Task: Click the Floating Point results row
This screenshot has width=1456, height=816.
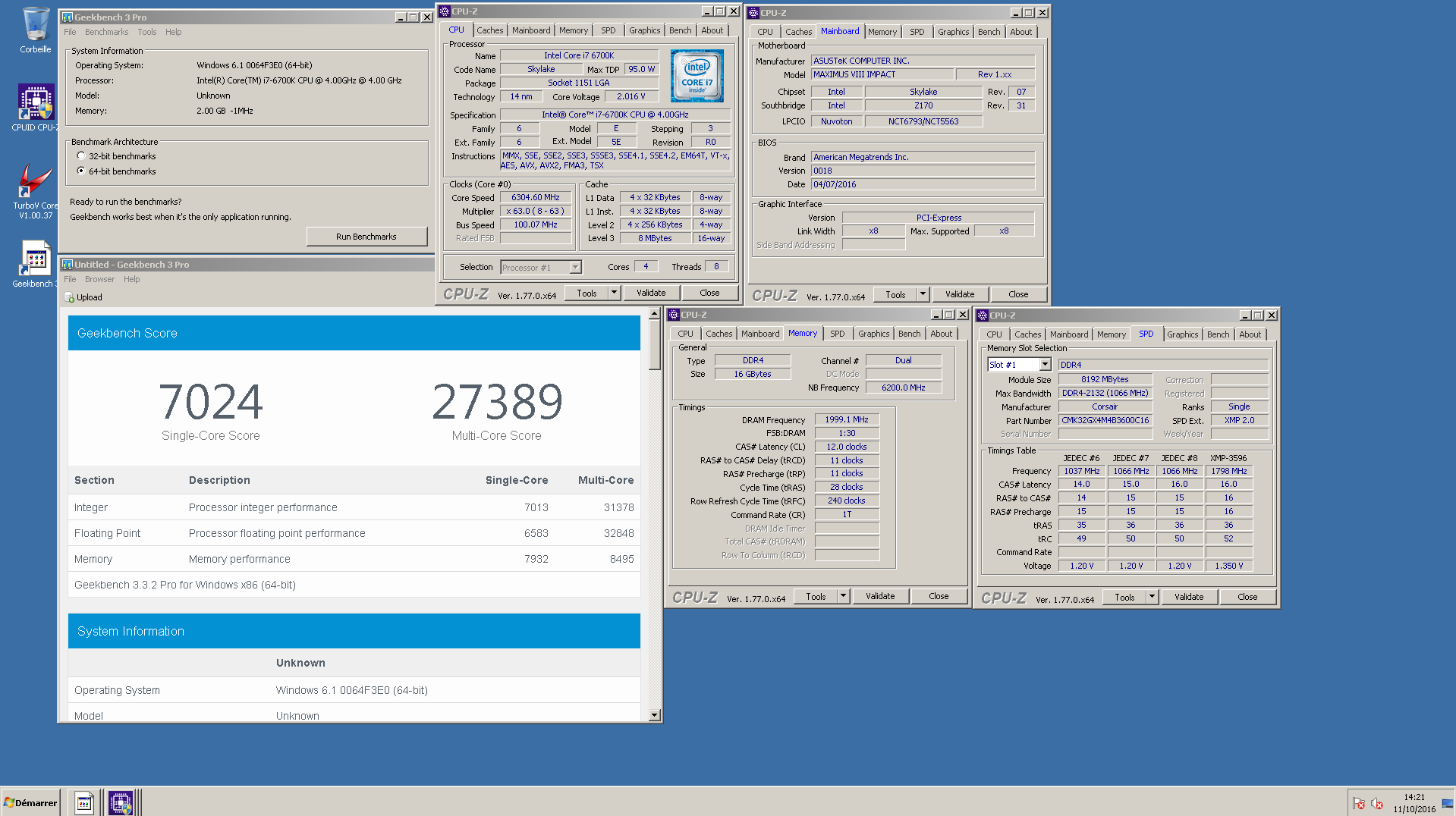Action: click(354, 533)
